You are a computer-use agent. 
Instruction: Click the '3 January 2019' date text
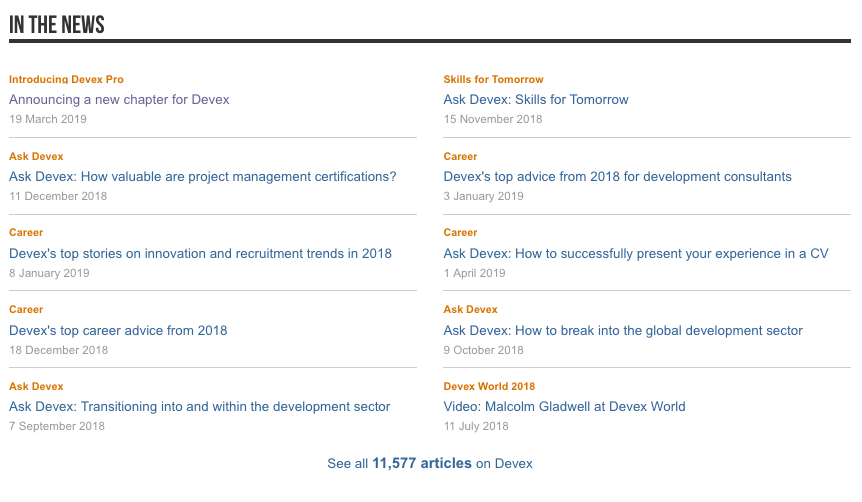click(483, 196)
